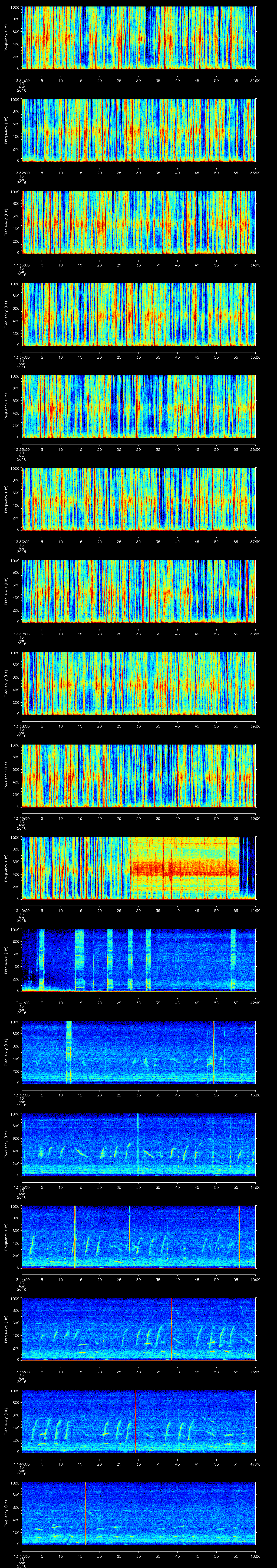277x1568 pixels.
Task: Click the cyan band near 5s in 13:41 spectrogram
Action: point(41,960)
